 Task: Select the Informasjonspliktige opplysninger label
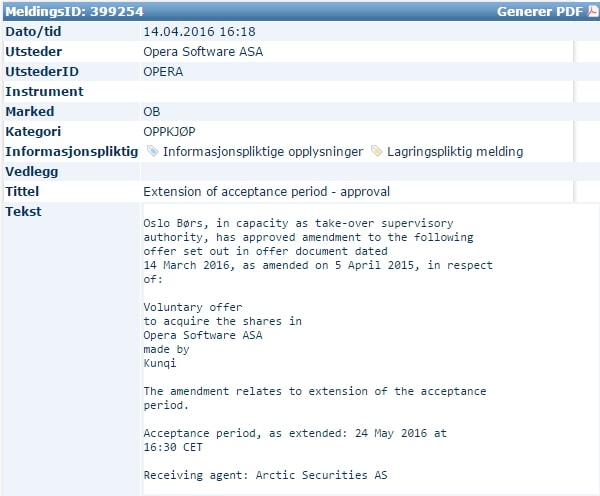point(263,152)
